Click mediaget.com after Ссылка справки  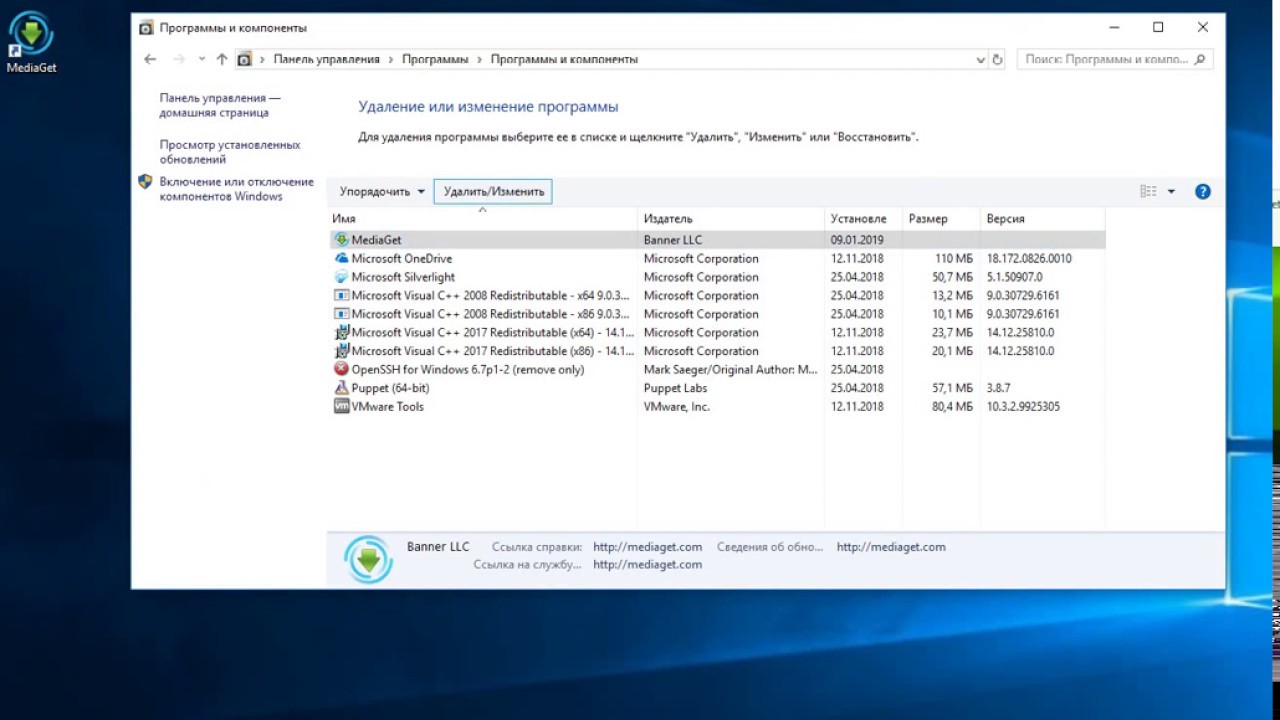pos(647,547)
